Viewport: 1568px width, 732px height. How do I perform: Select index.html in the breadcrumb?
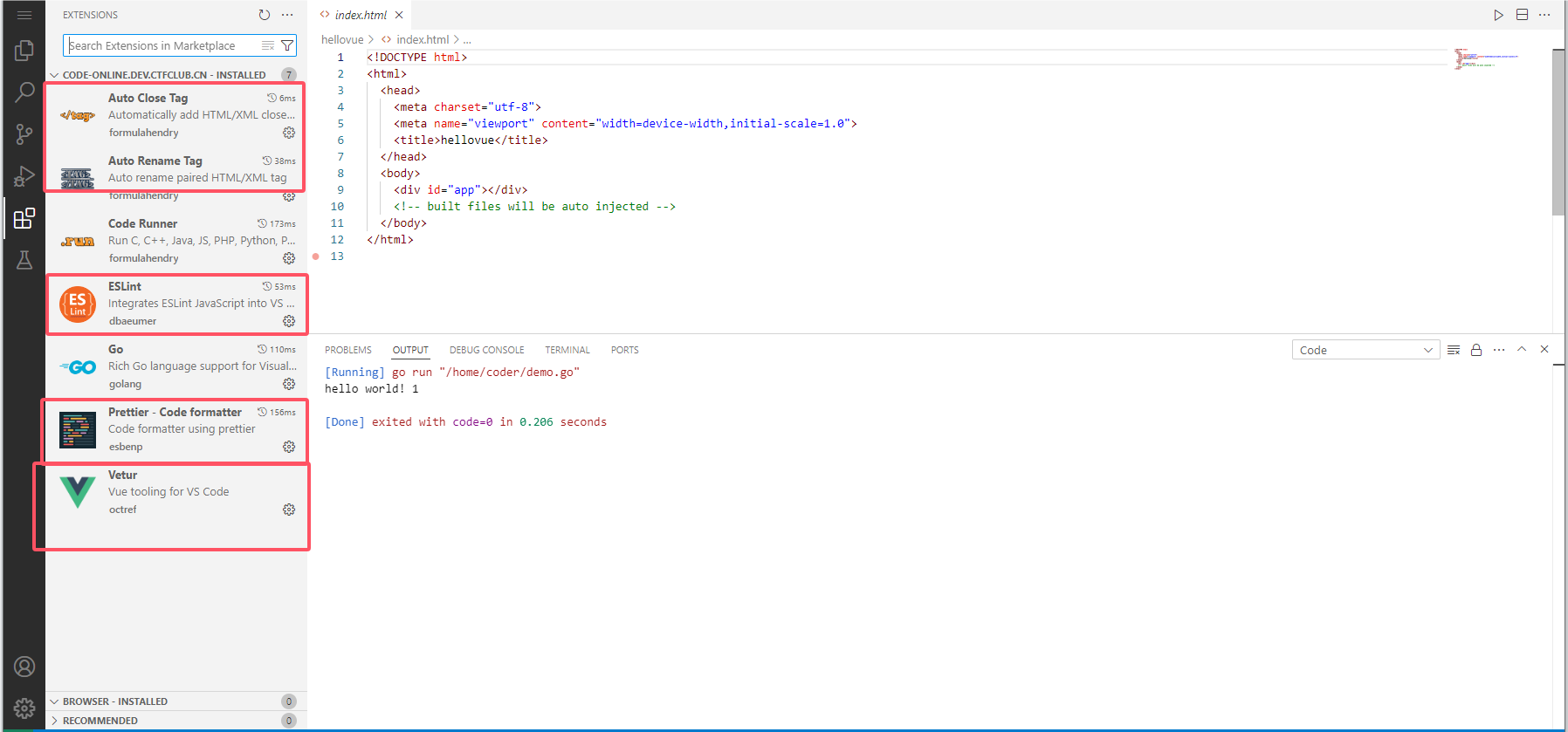(x=423, y=39)
